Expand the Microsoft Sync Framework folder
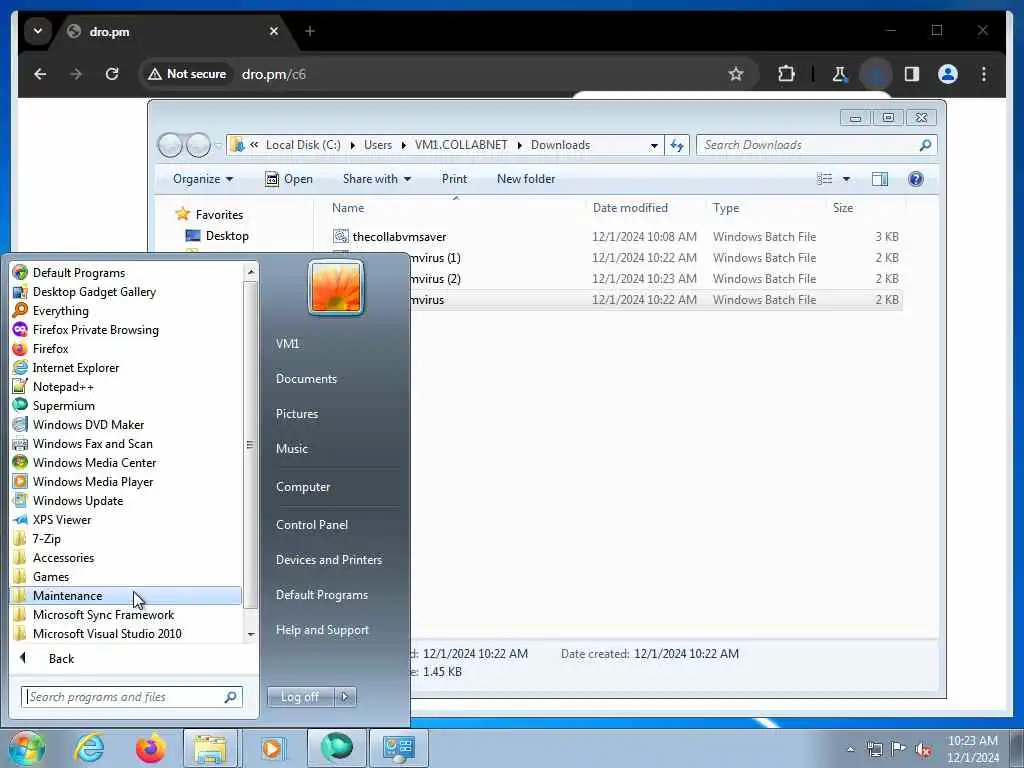Viewport: 1024px width, 768px height. pyautogui.click(x=103, y=615)
